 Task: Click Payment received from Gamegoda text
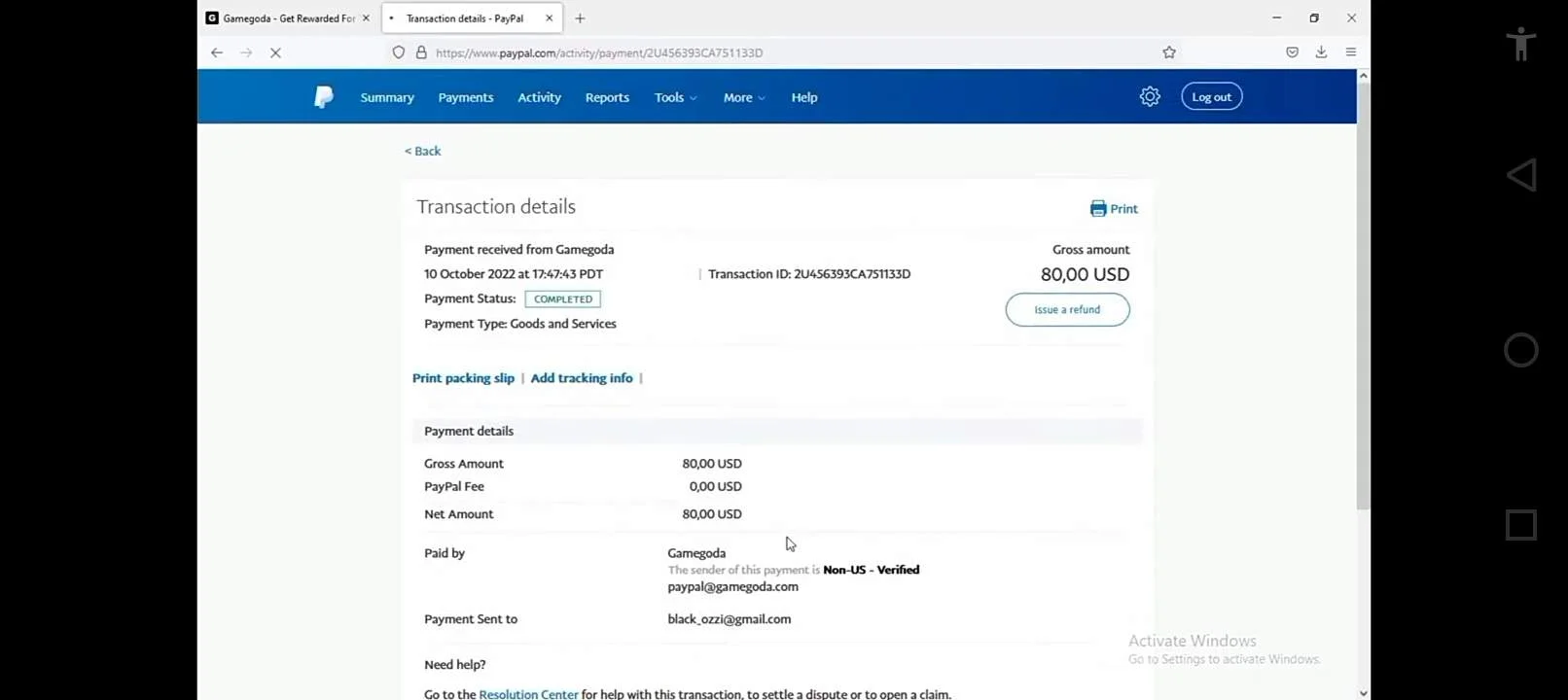tap(518, 250)
